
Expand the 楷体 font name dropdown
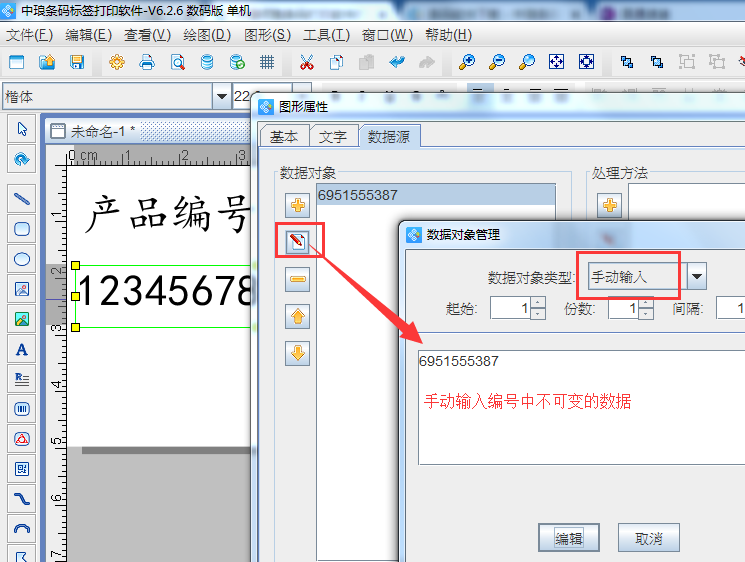tap(220, 97)
